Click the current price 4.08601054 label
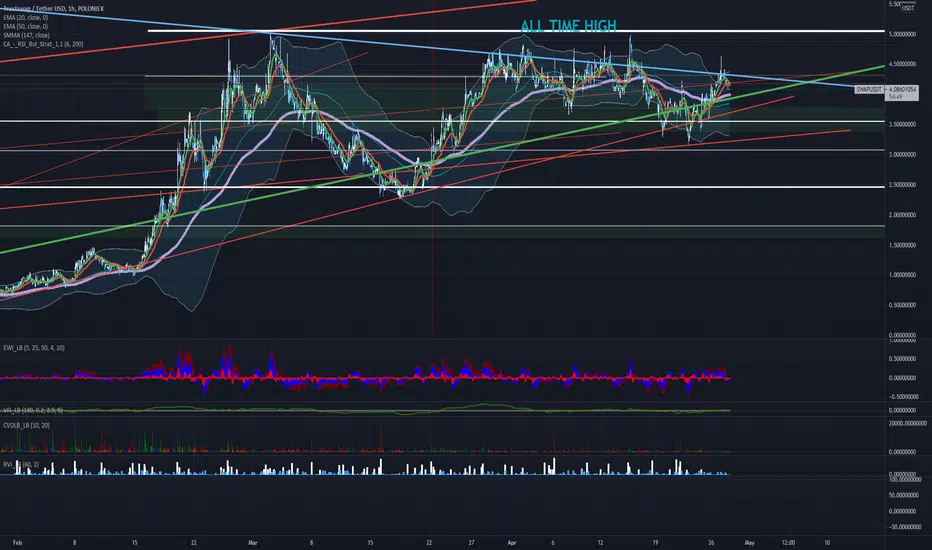This screenshot has height=550, width=932. point(903,89)
